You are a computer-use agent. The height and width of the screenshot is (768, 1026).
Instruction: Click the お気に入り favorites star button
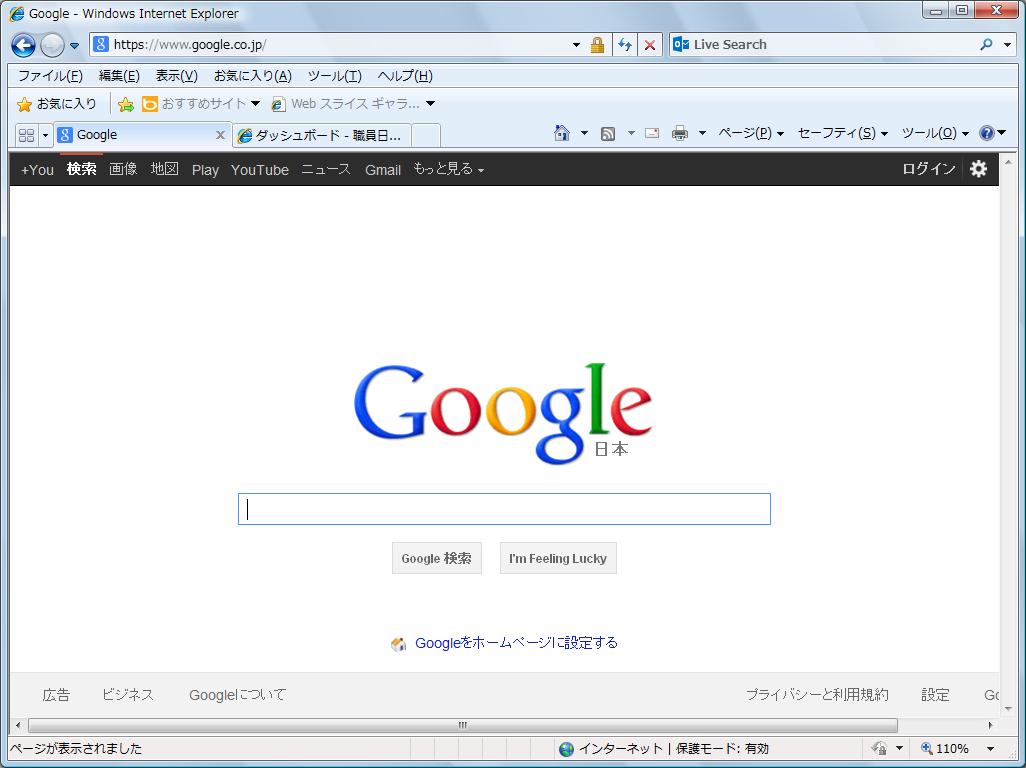(56, 104)
